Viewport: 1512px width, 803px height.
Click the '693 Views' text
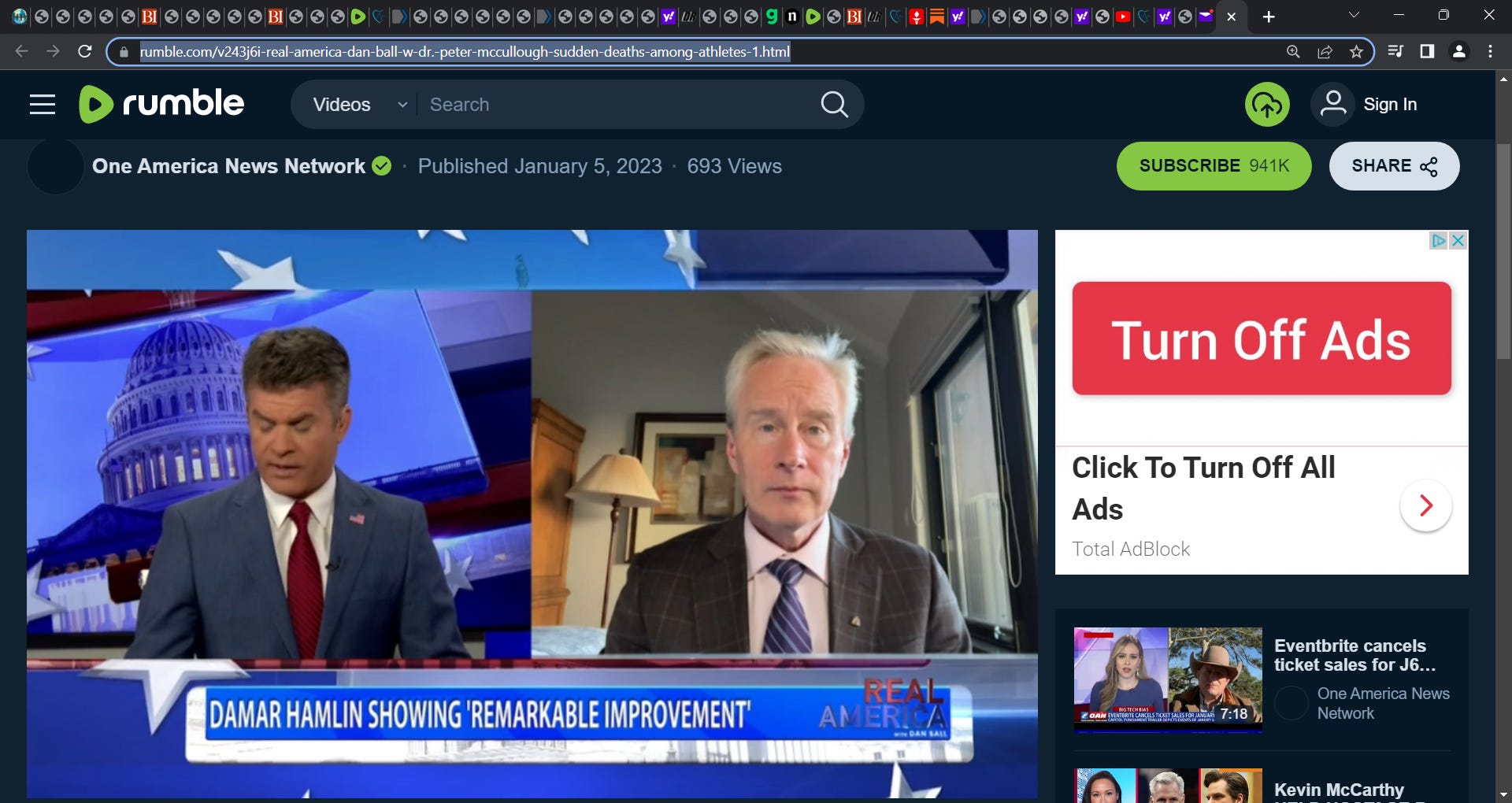(x=734, y=166)
